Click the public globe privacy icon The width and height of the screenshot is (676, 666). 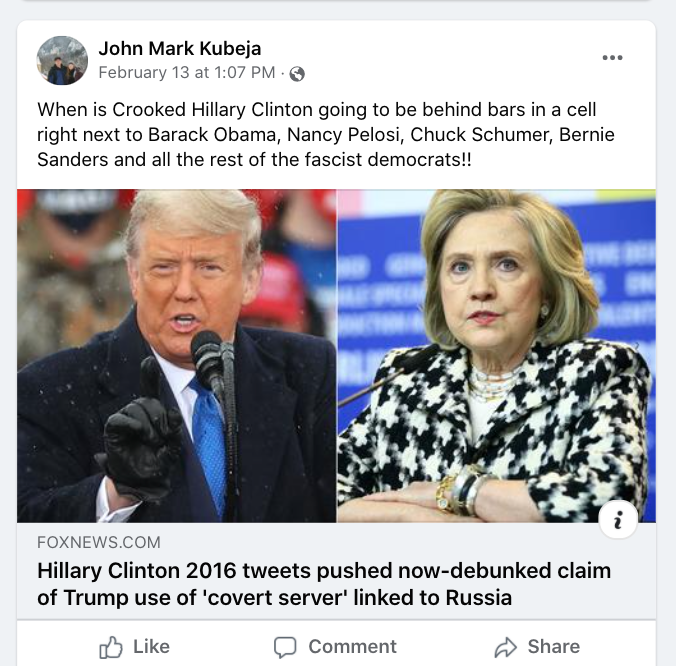297,74
